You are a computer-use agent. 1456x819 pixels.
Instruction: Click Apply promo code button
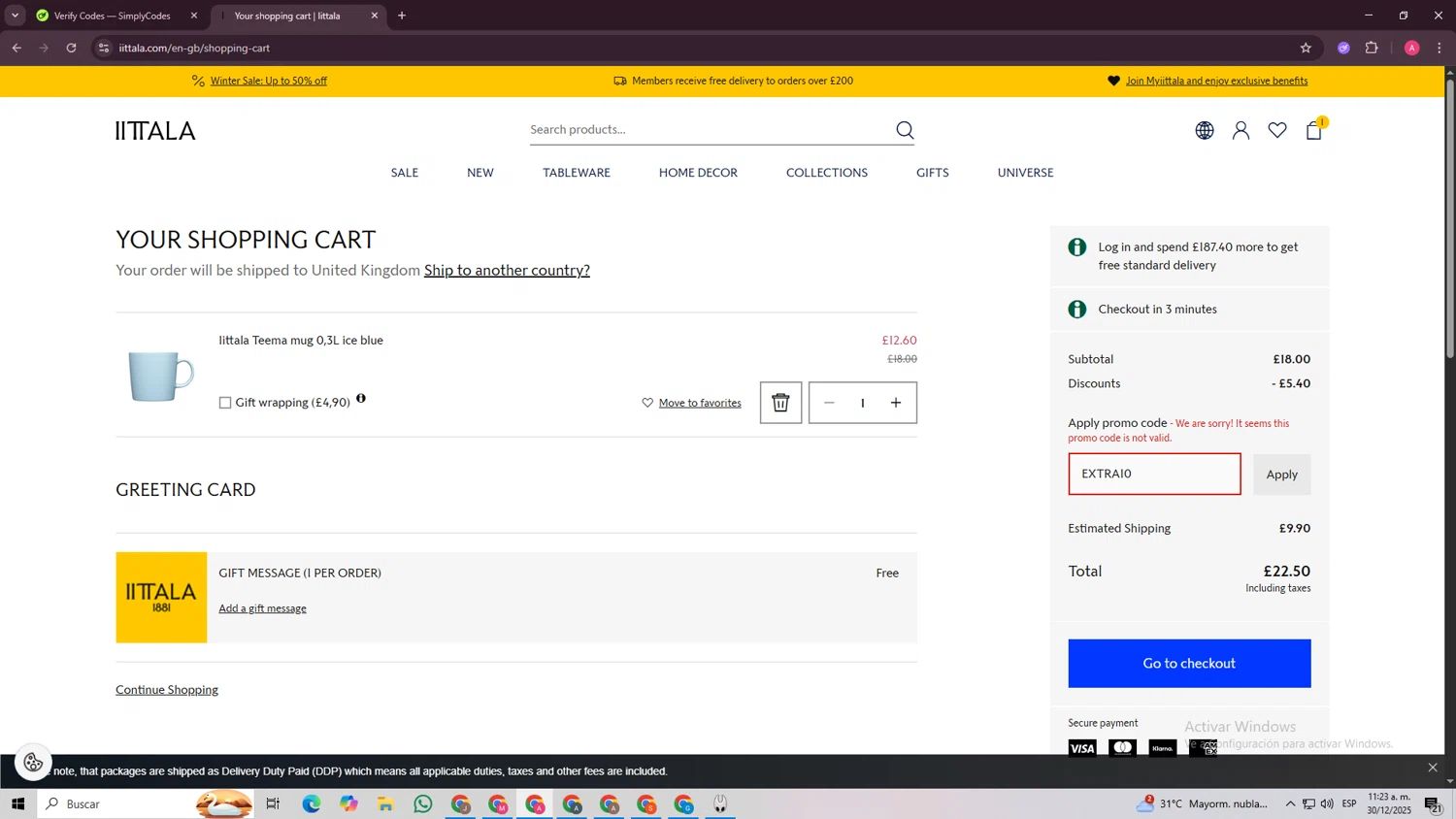[1281, 475]
